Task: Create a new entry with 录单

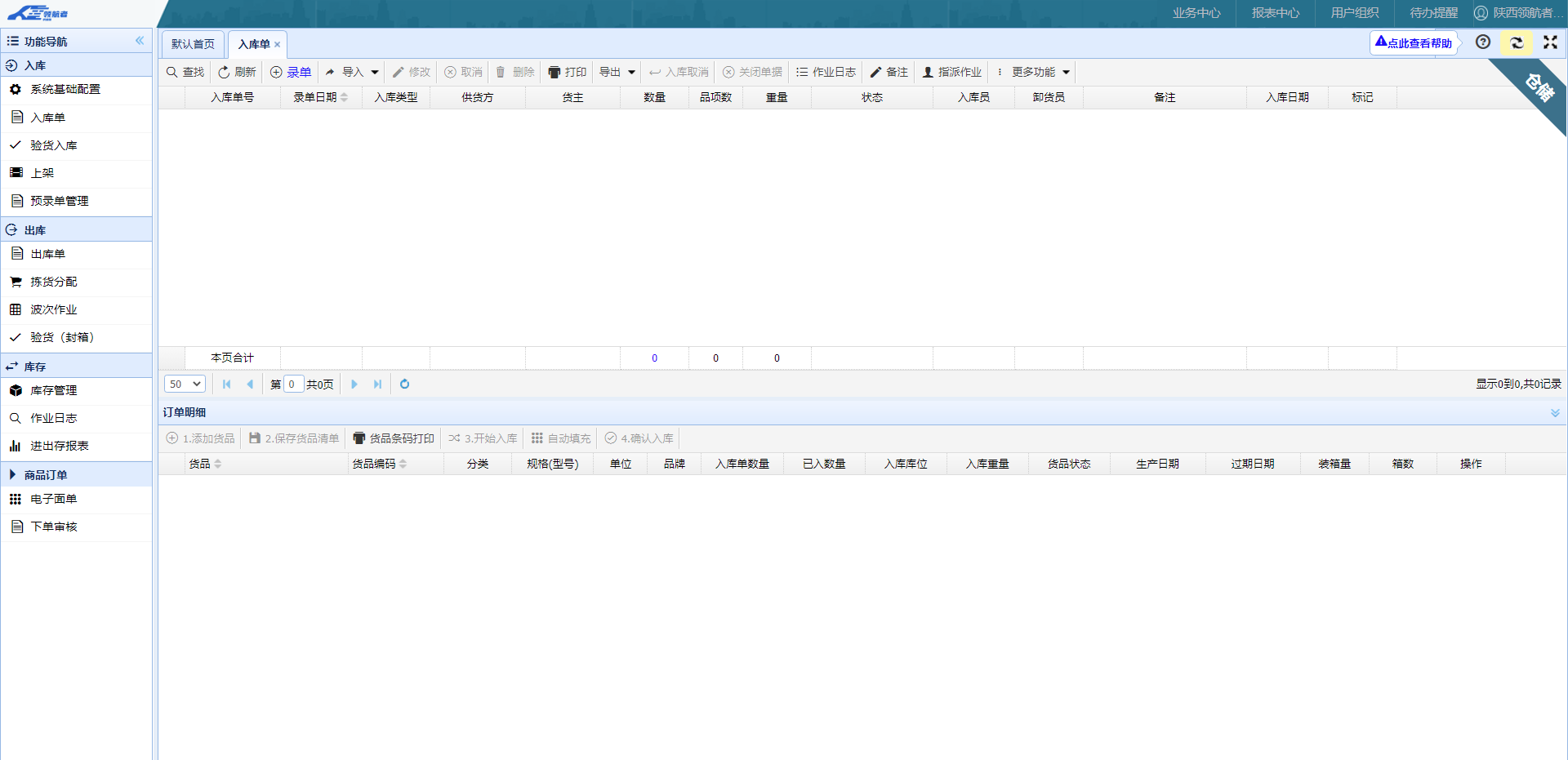Action: (291, 72)
